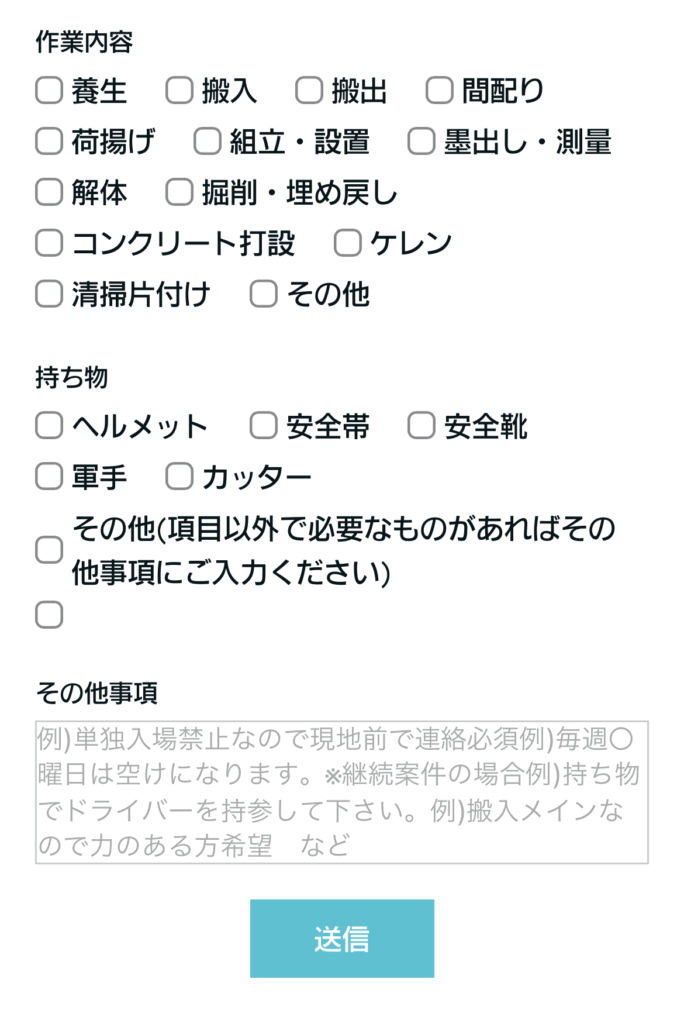Check the ケレン option

coord(347,243)
